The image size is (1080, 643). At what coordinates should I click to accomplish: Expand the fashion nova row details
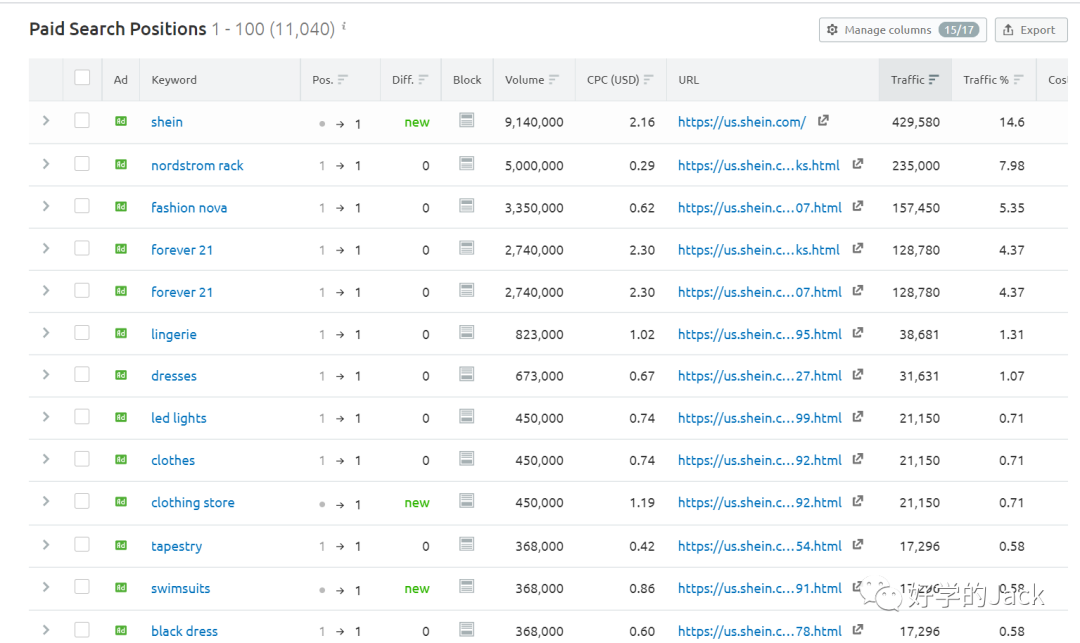click(46, 206)
